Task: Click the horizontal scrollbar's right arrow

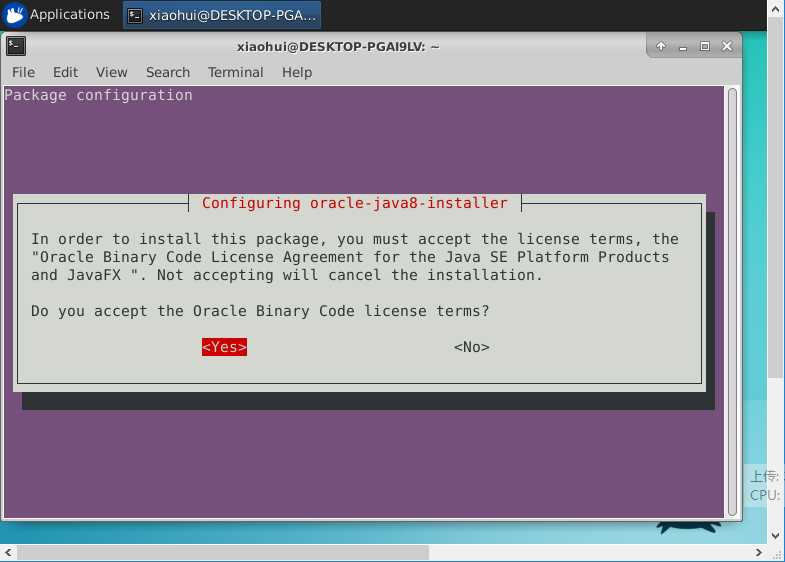Action: [759, 552]
